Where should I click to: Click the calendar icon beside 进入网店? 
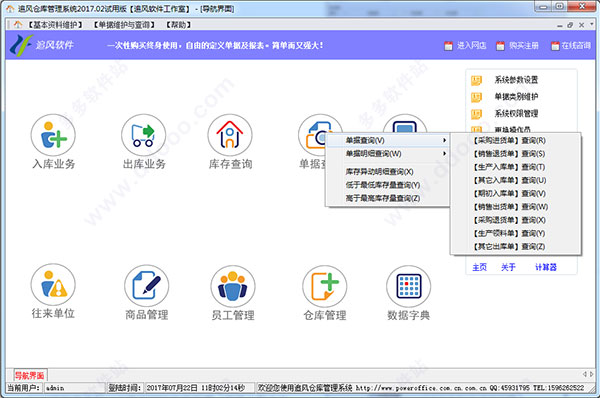[448, 46]
